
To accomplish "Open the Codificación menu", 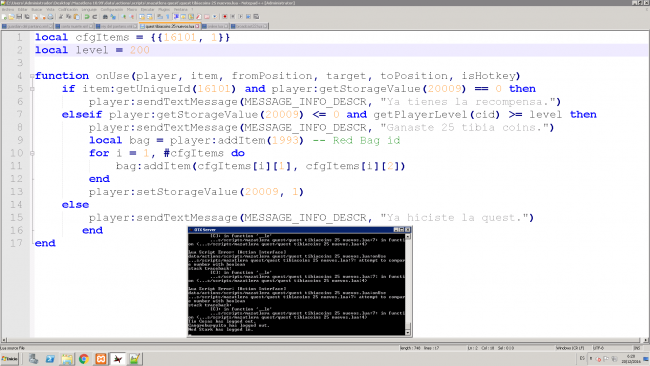I will (x=68, y=10).
